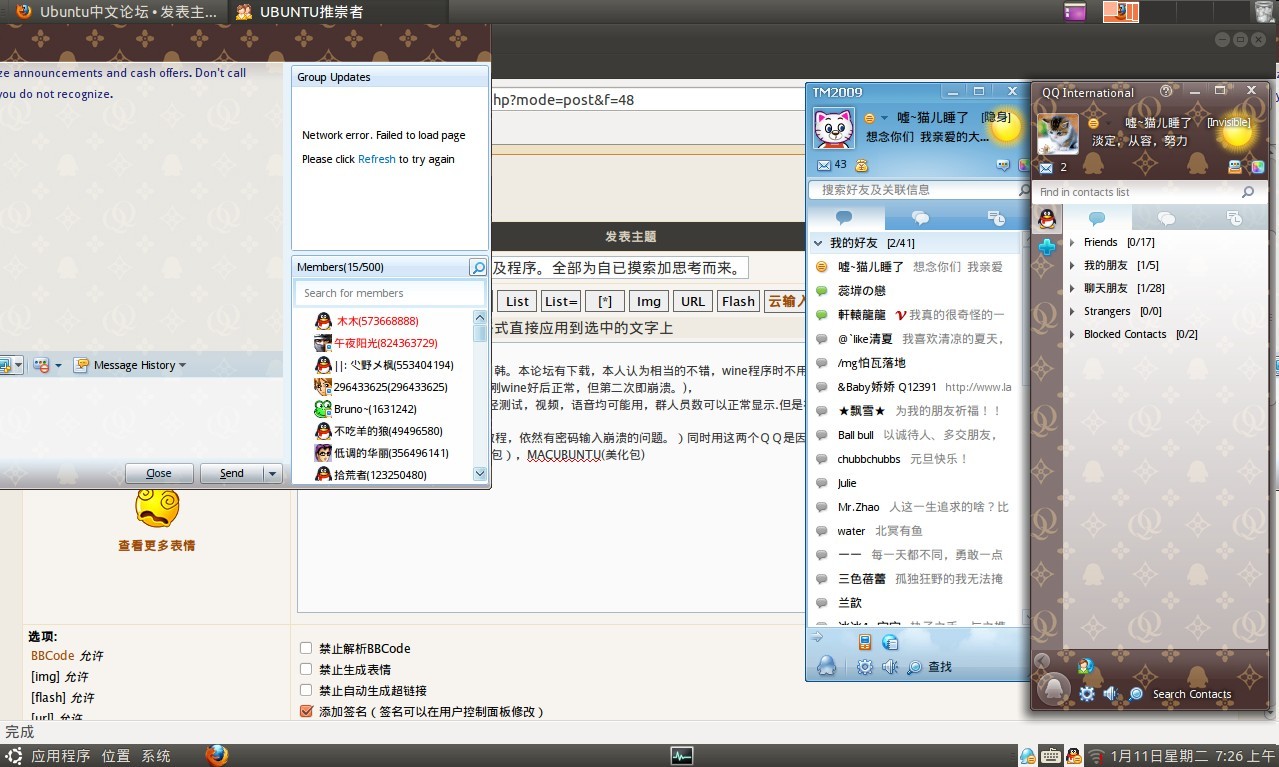Click the search magnifier in TM2009 search box
1279x767 pixels.
pos(1023,190)
